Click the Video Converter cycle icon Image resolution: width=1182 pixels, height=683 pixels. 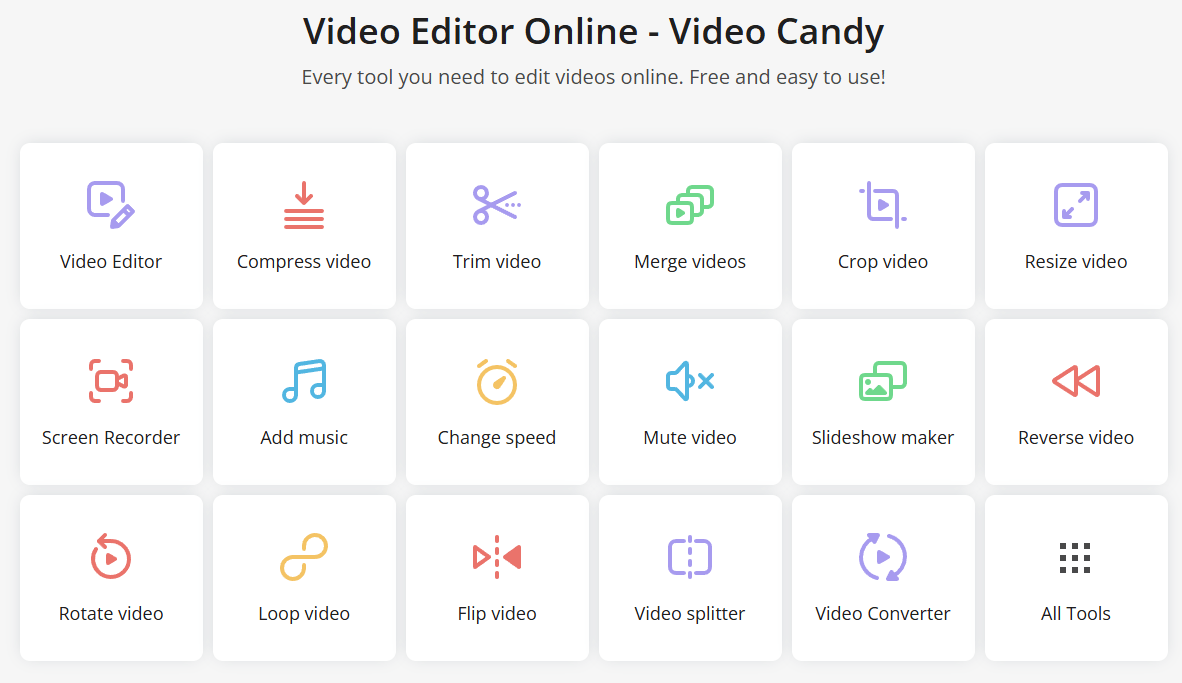click(x=883, y=557)
